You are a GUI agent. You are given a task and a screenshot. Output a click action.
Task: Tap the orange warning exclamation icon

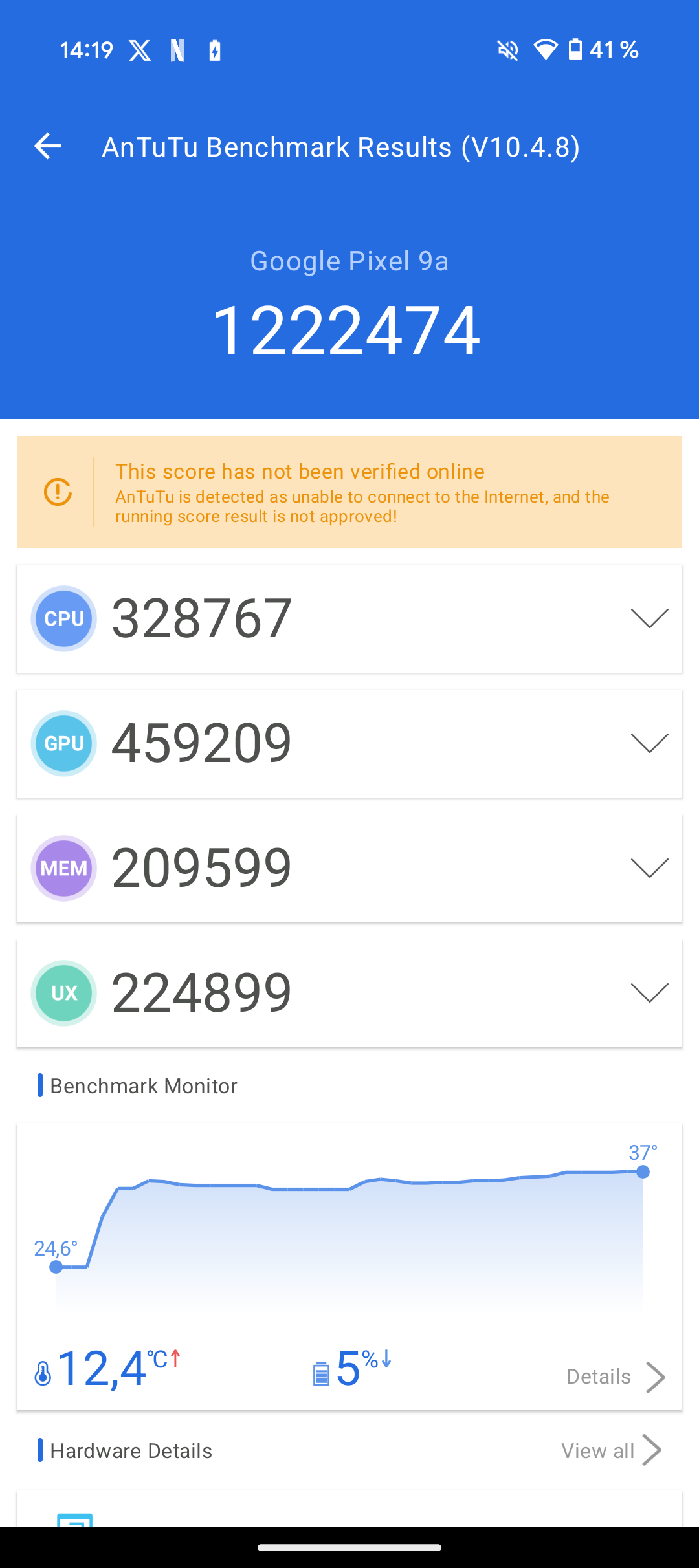[x=58, y=492]
